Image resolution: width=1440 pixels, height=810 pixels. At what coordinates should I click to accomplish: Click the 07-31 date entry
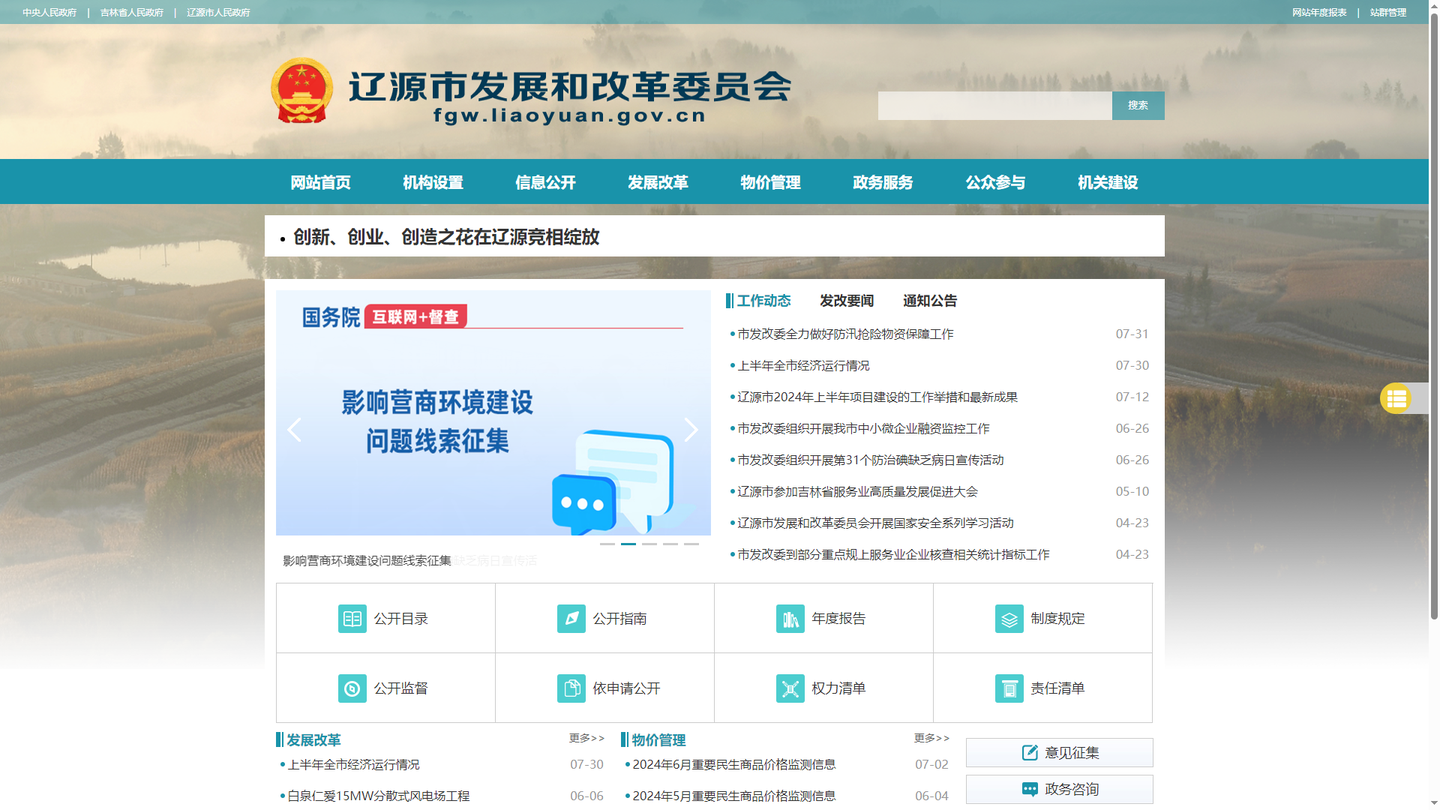click(x=1132, y=334)
